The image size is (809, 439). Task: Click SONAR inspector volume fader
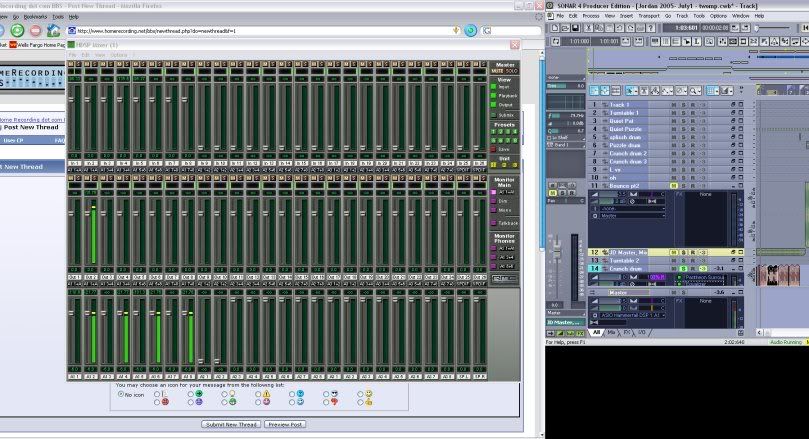(557, 249)
